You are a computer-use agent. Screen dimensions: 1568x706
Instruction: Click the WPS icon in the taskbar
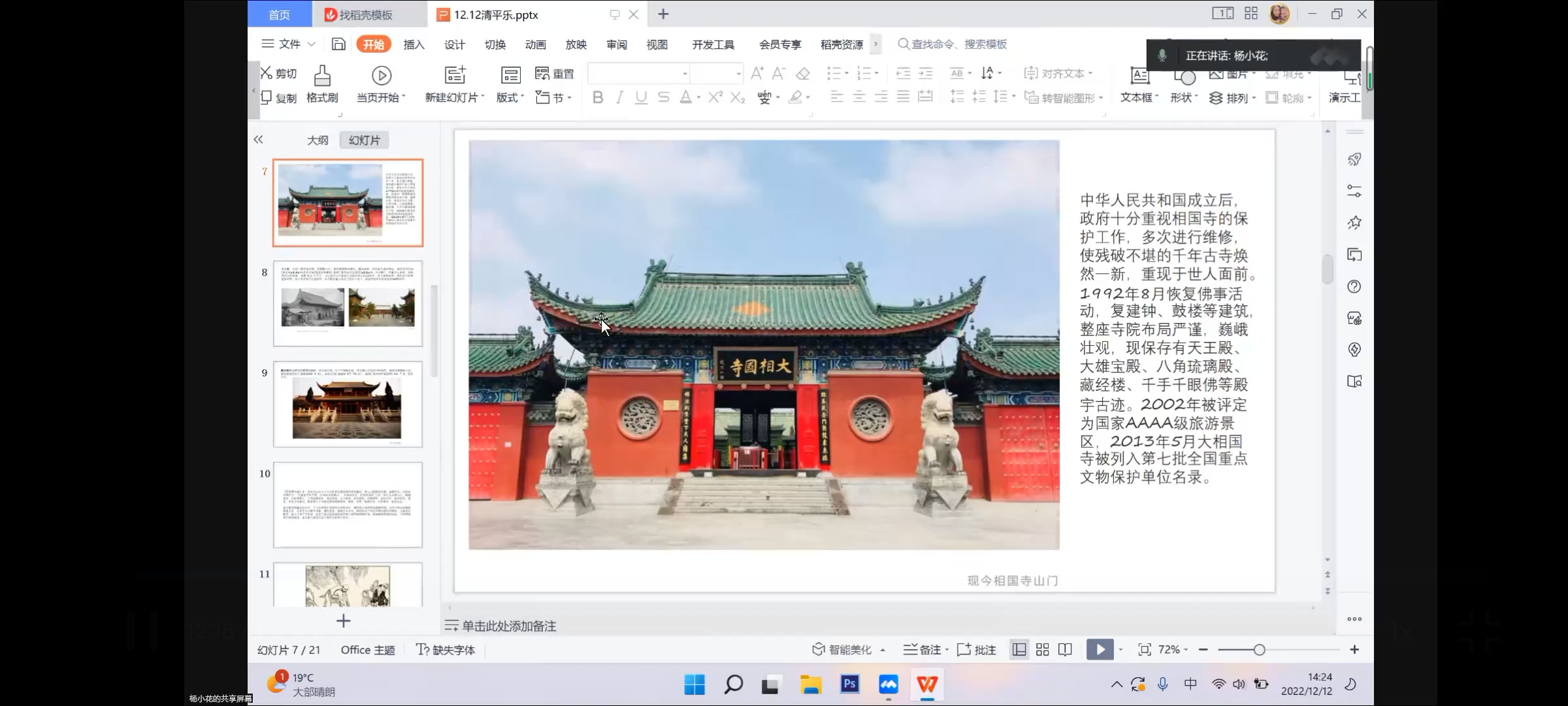(x=927, y=684)
